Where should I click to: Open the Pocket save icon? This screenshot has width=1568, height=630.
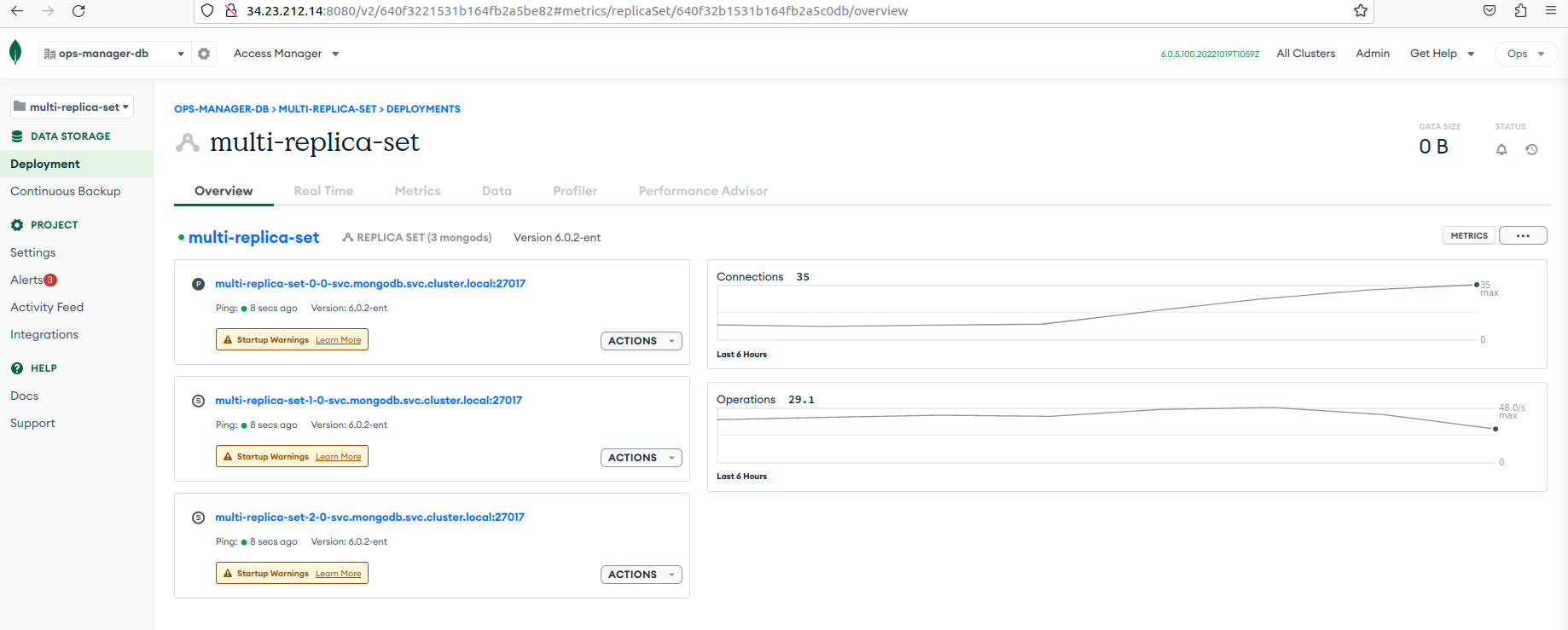1490,11
